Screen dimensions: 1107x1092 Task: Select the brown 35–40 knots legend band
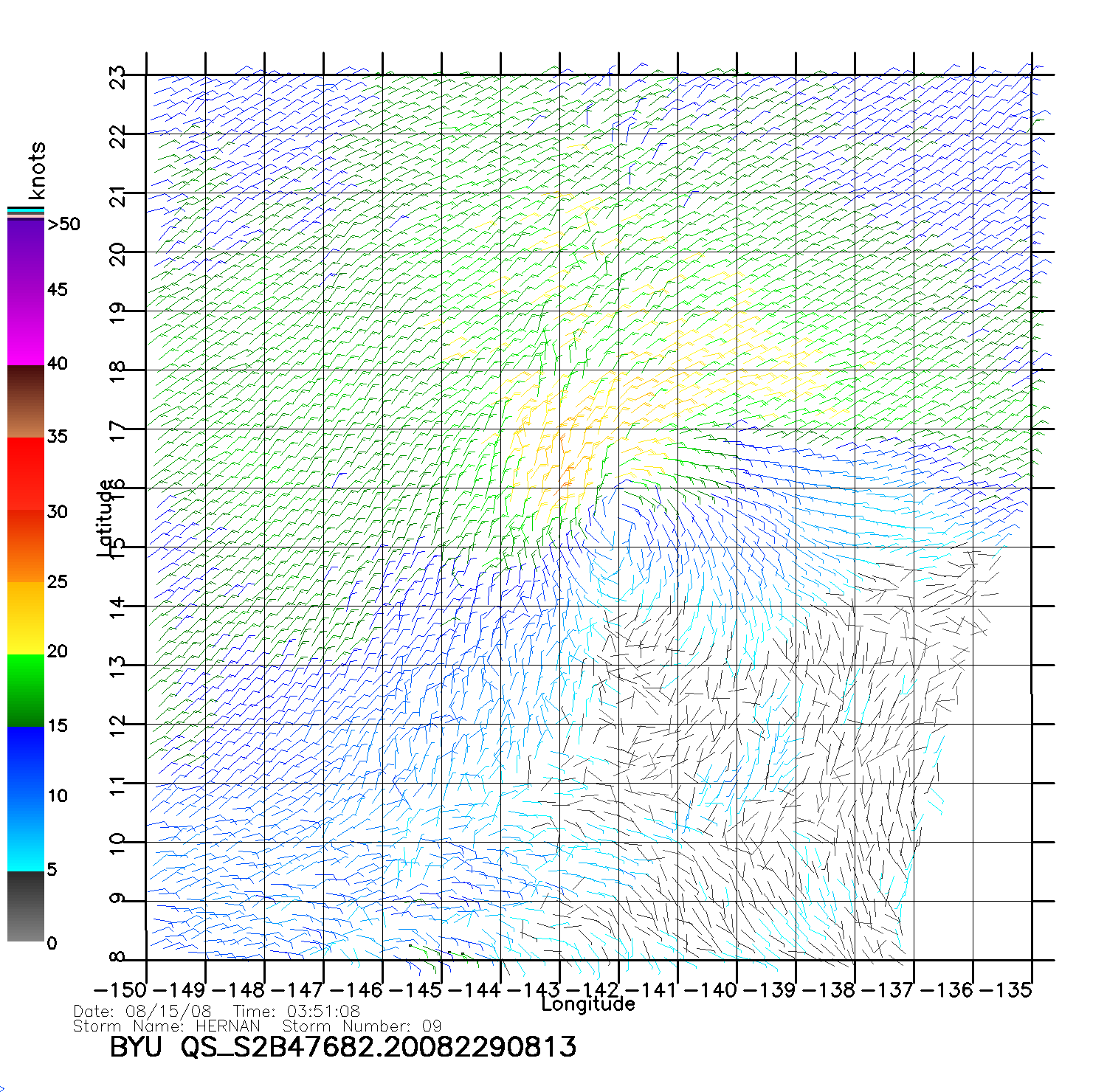[x=25, y=401]
